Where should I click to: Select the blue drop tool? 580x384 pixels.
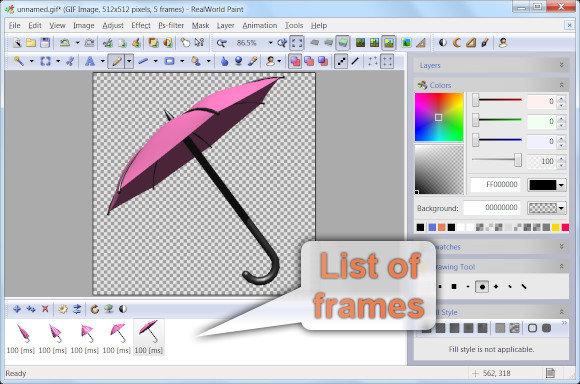(224, 61)
